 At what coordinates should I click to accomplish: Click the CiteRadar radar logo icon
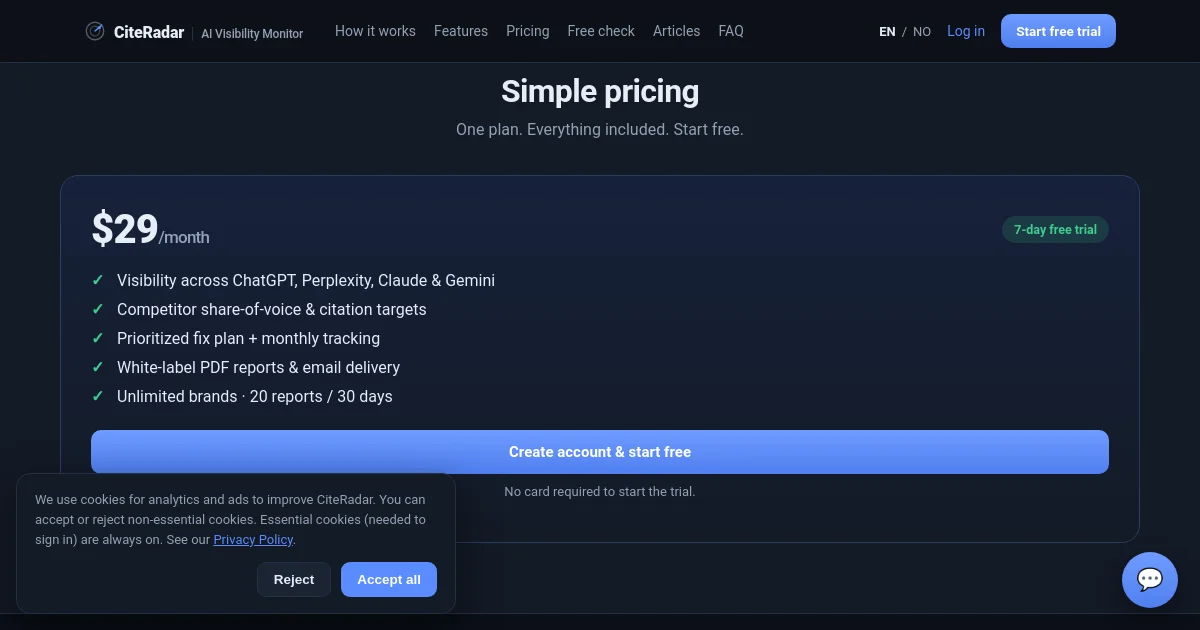tap(95, 31)
